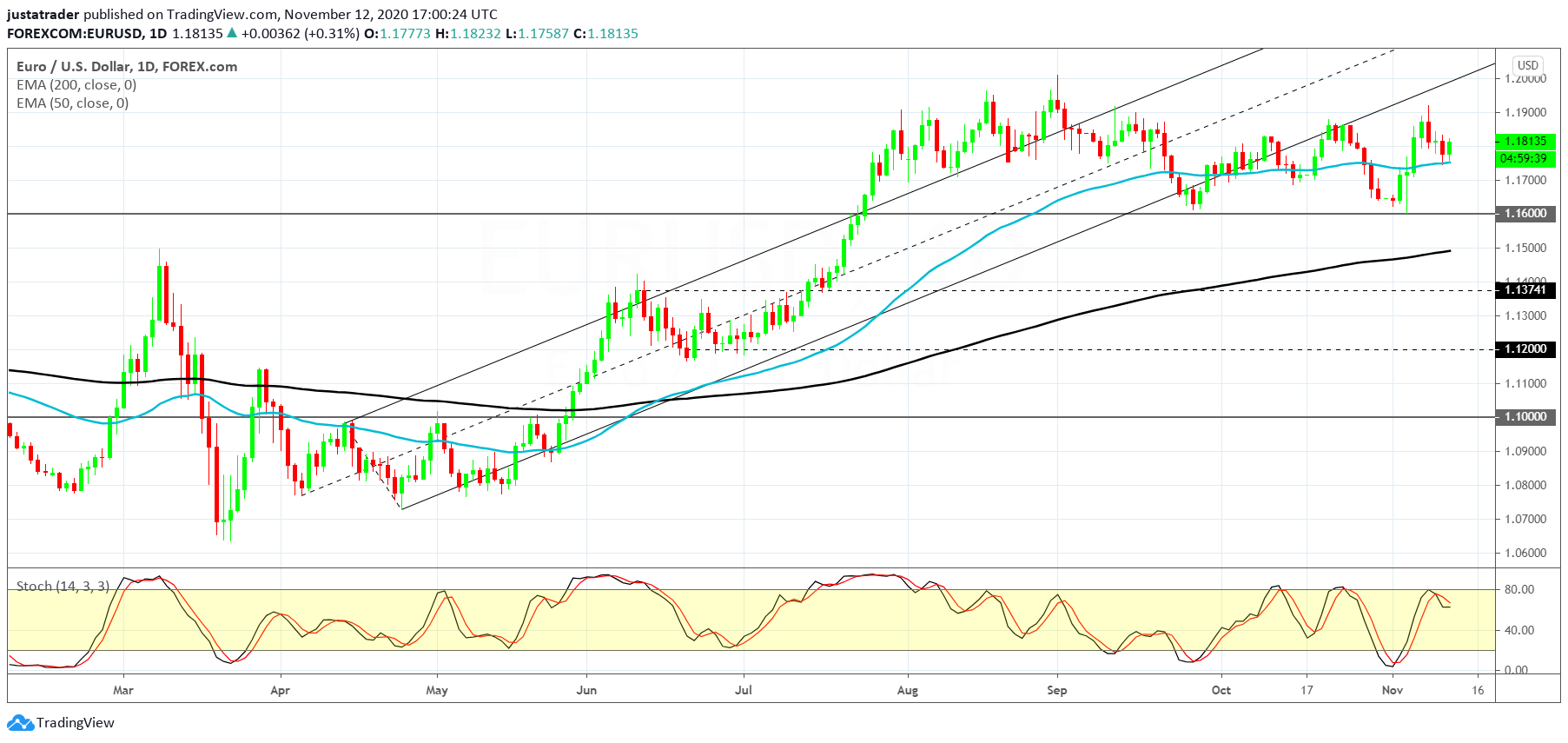Click the Jun label on time axis
Viewport: 1568px width, 743px height.
(x=586, y=691)
